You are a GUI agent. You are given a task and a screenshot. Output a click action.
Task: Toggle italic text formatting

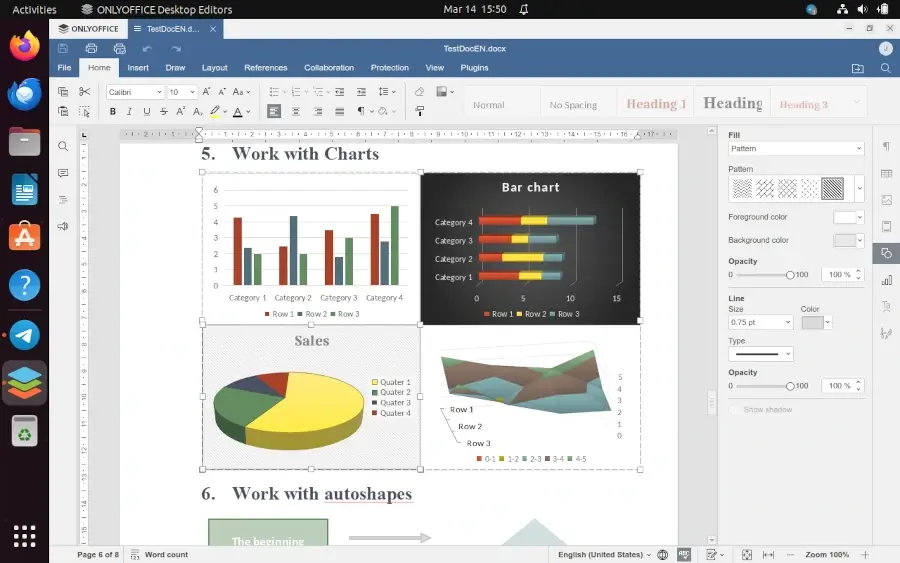129,112
